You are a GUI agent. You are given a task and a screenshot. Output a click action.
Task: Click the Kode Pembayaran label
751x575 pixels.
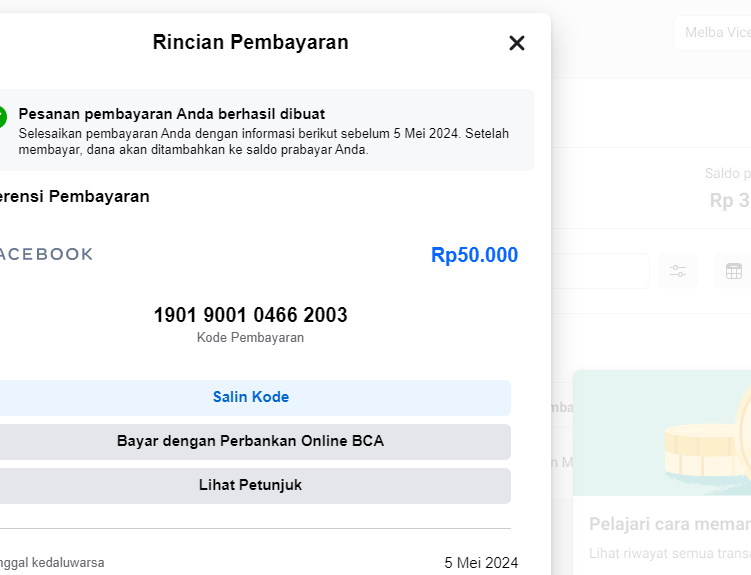[250, 338]
